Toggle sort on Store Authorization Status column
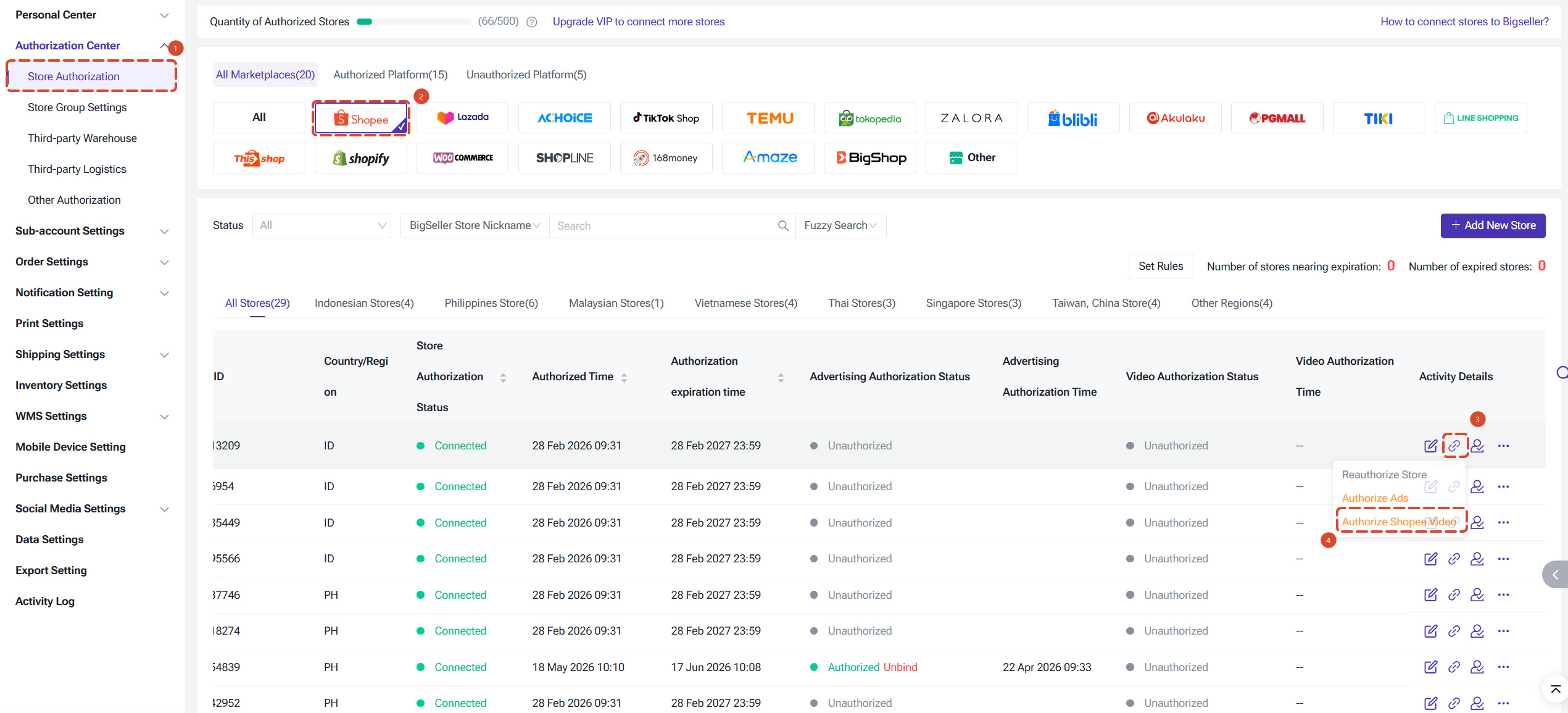Image resolution: width=1568 pixels, height=713 pixels. (504, 377)
